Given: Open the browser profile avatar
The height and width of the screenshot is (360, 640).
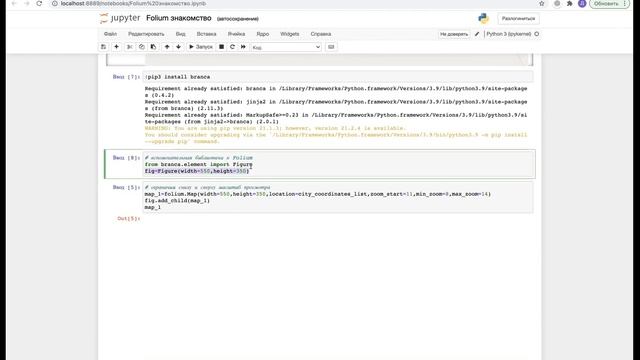Looking at the screenshot, I should coord(582,4).
